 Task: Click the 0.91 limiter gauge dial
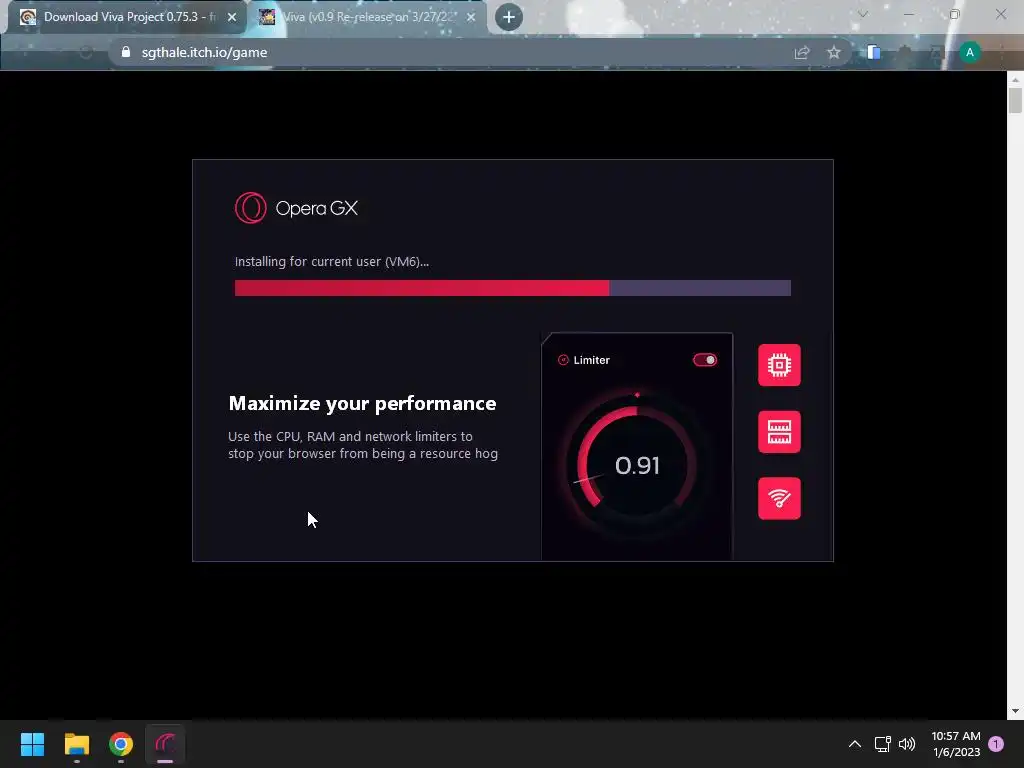point(637,465)
